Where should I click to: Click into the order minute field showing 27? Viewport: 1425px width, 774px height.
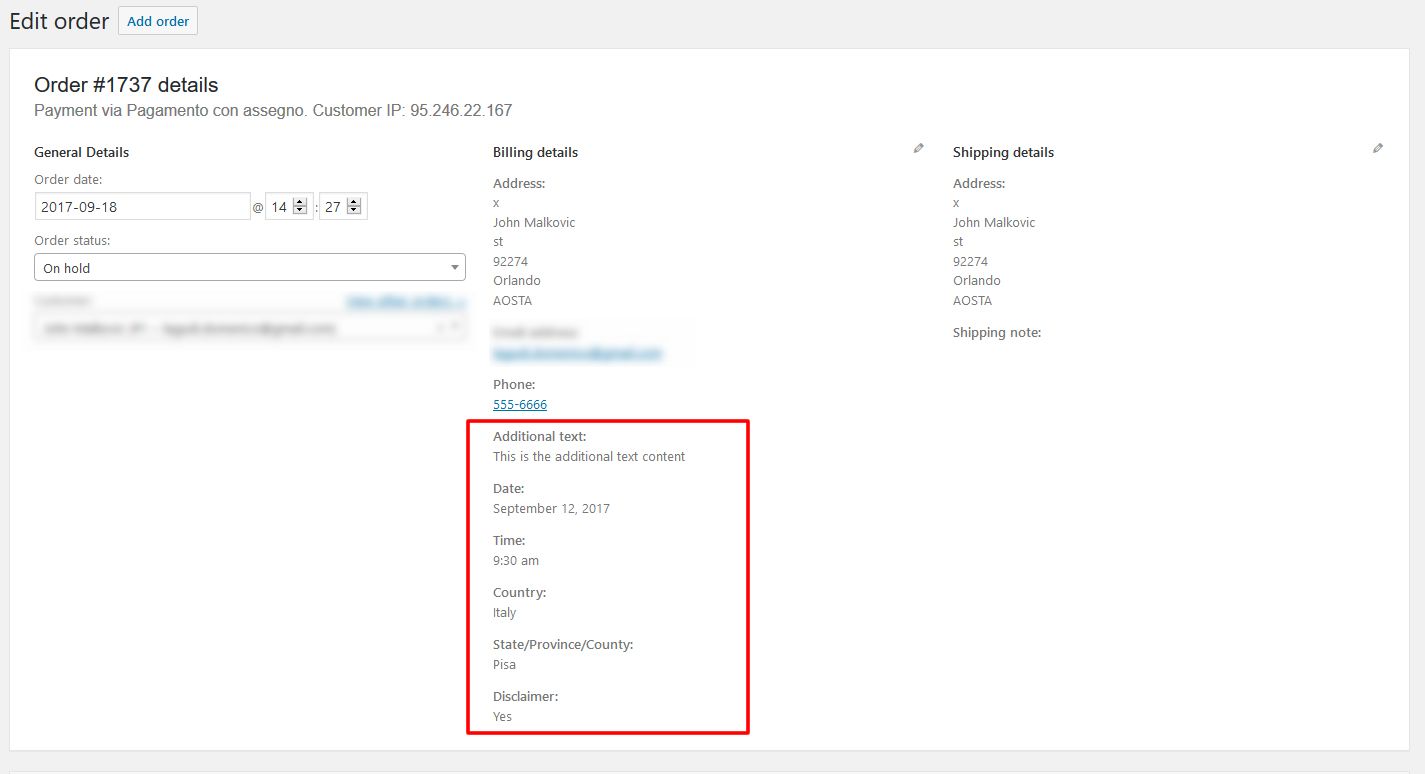333,207
